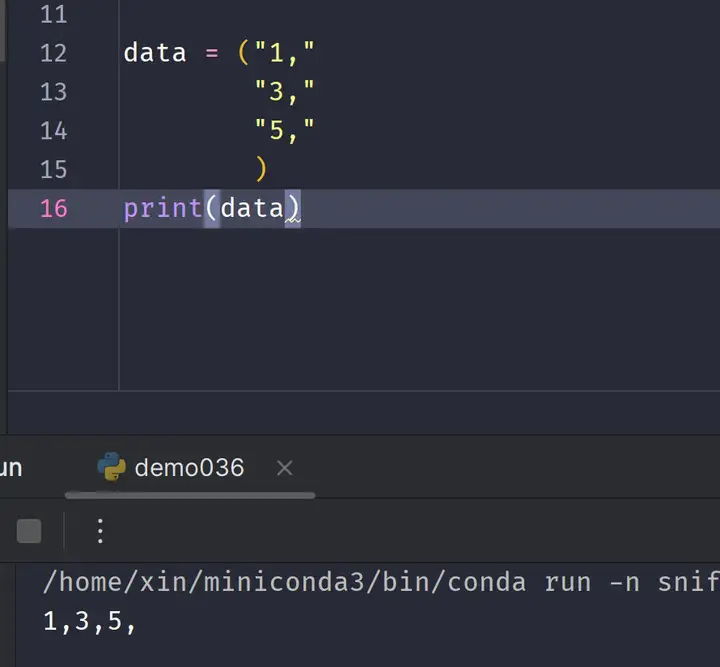
Task: Open the run toolbar three-dot options menu
Action: [x=100, y=531]
